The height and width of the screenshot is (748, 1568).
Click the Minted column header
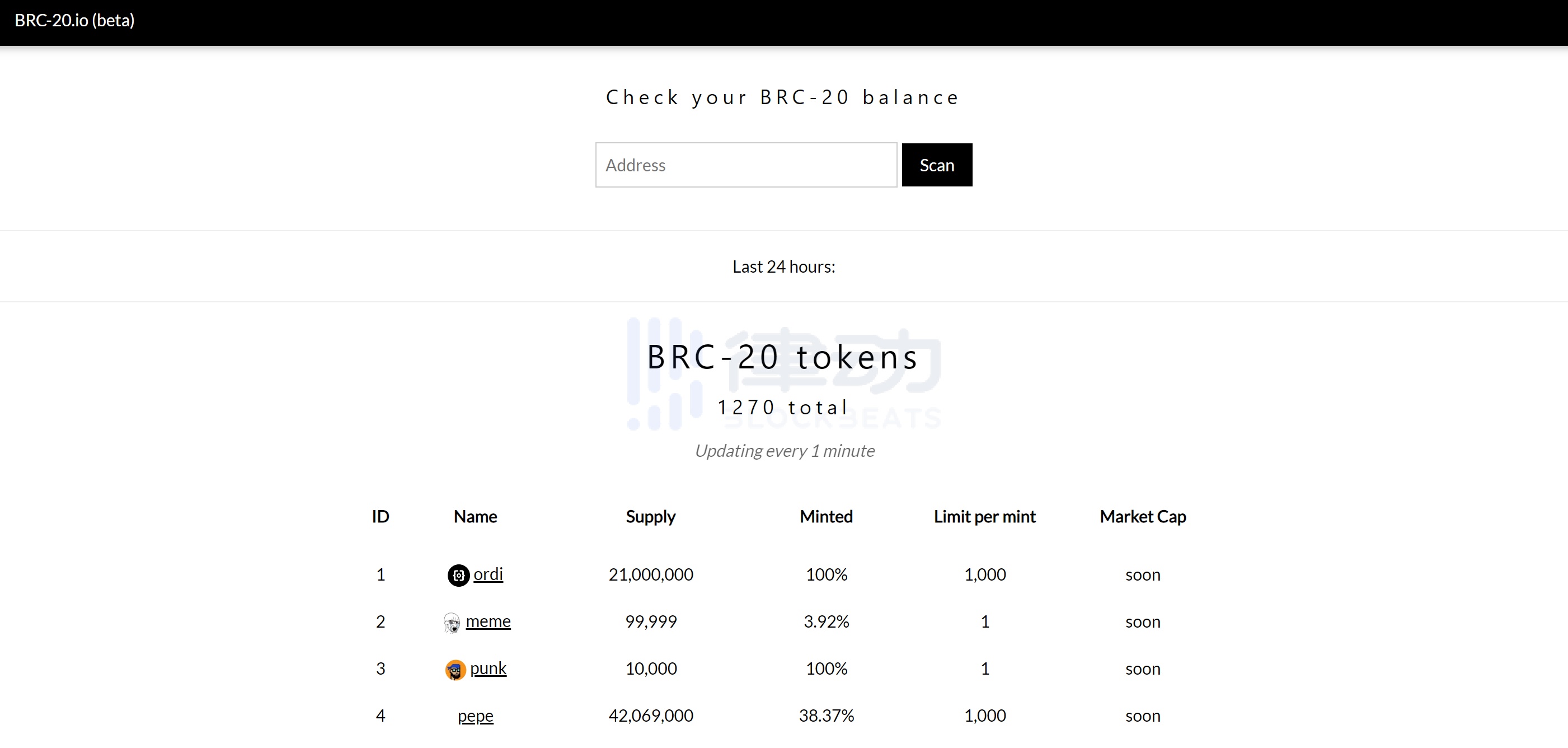[x=826, y=517]
